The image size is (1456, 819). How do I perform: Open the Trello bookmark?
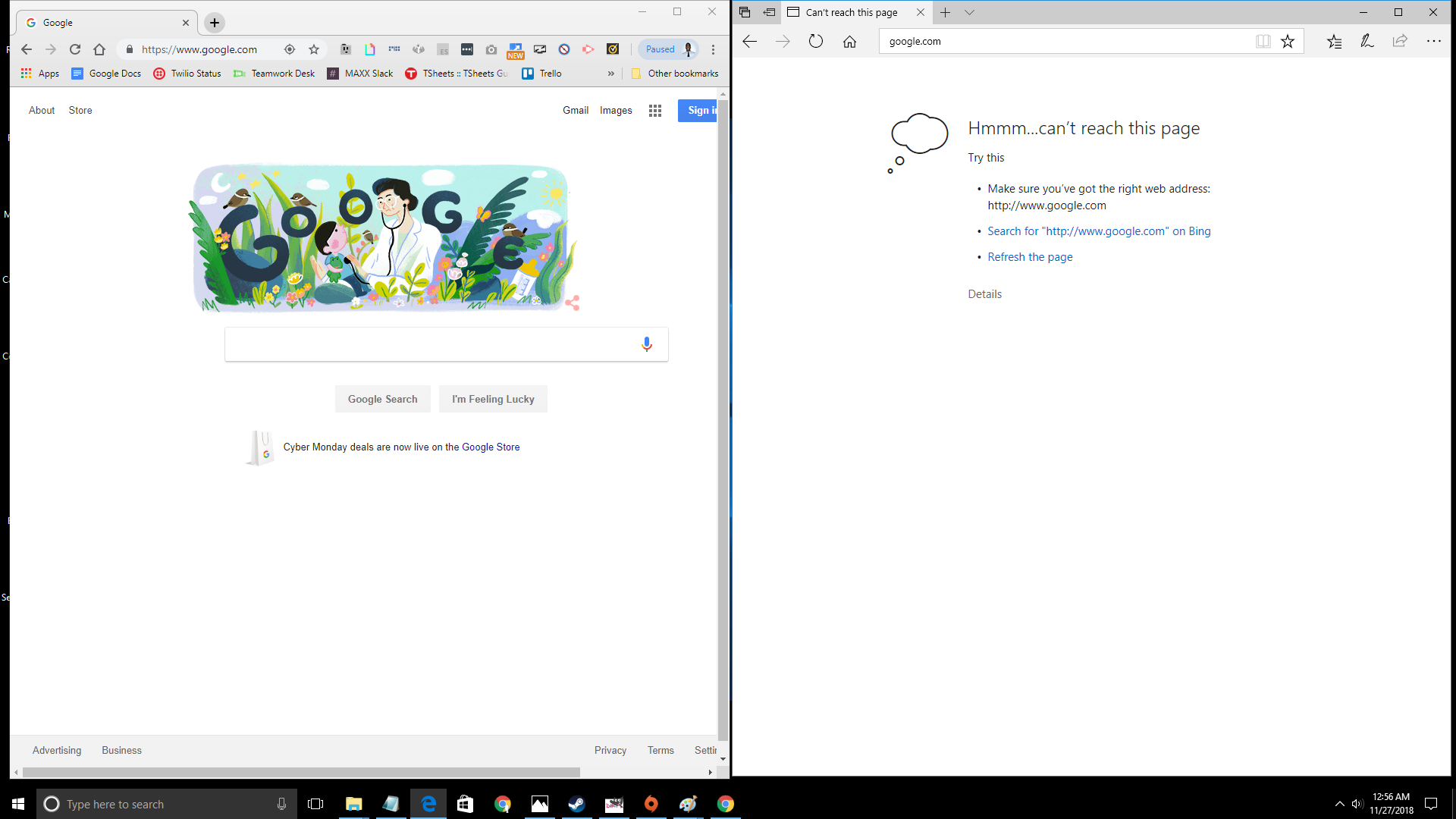(542, 74)
